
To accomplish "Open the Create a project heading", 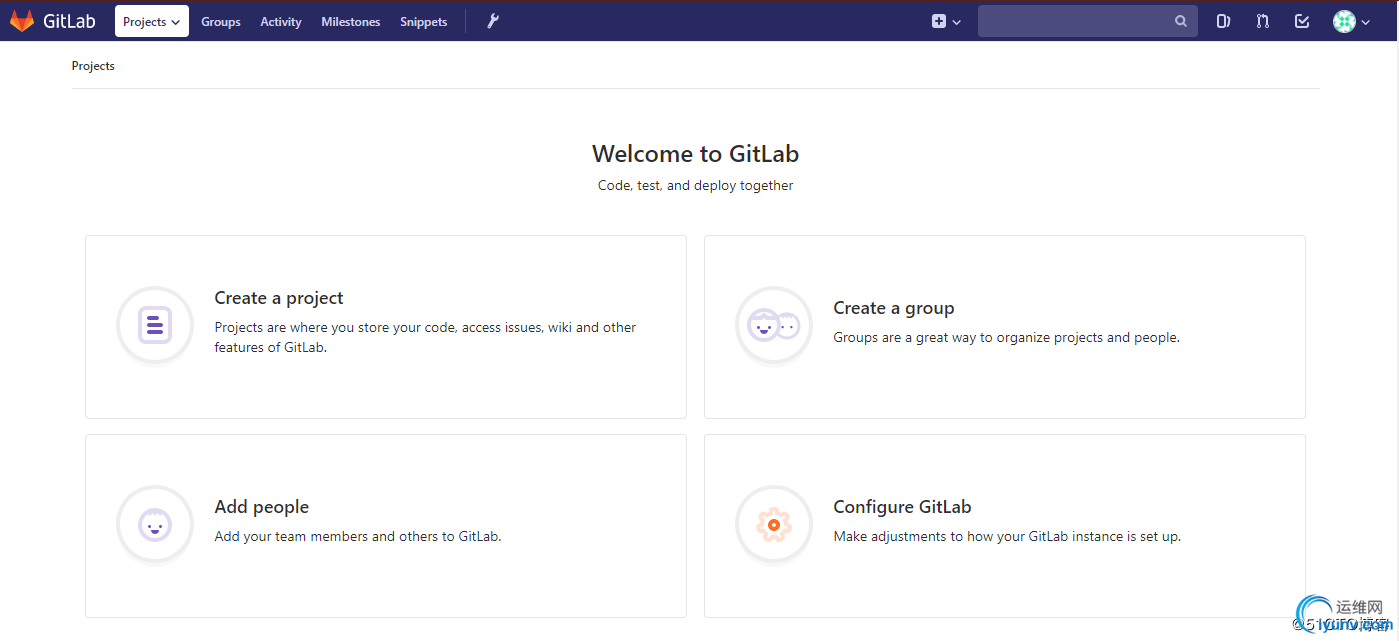I will pyautogui.click(x=279, y=298).
